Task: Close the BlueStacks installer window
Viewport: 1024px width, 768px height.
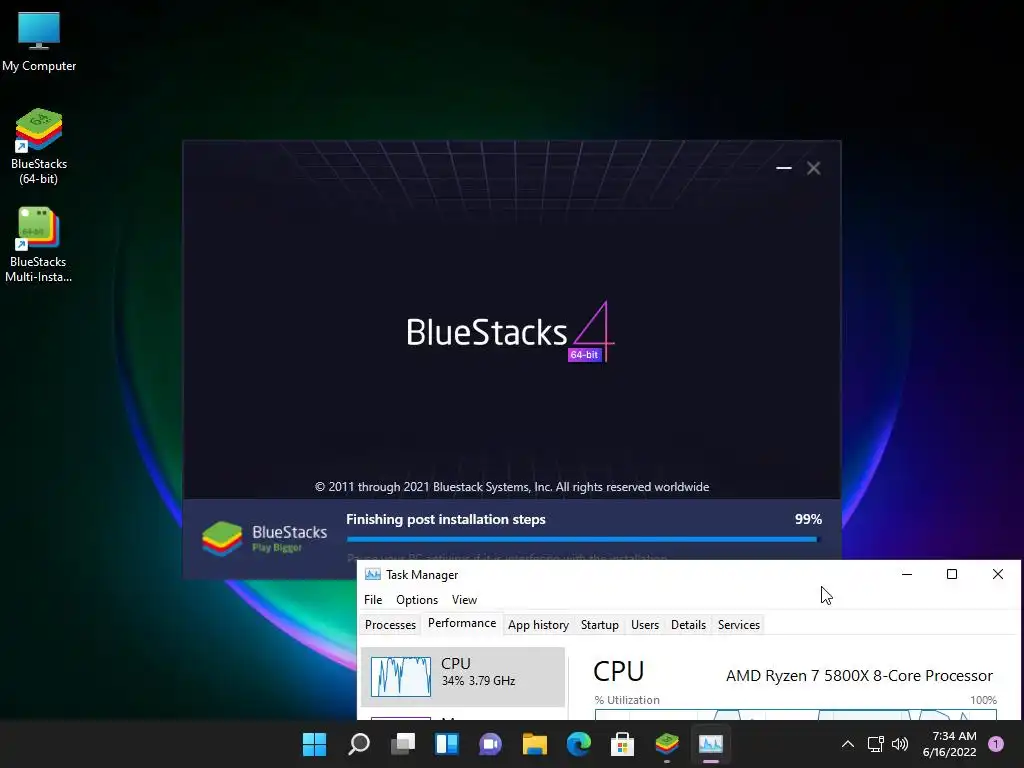Action: [x=814, y=168]
